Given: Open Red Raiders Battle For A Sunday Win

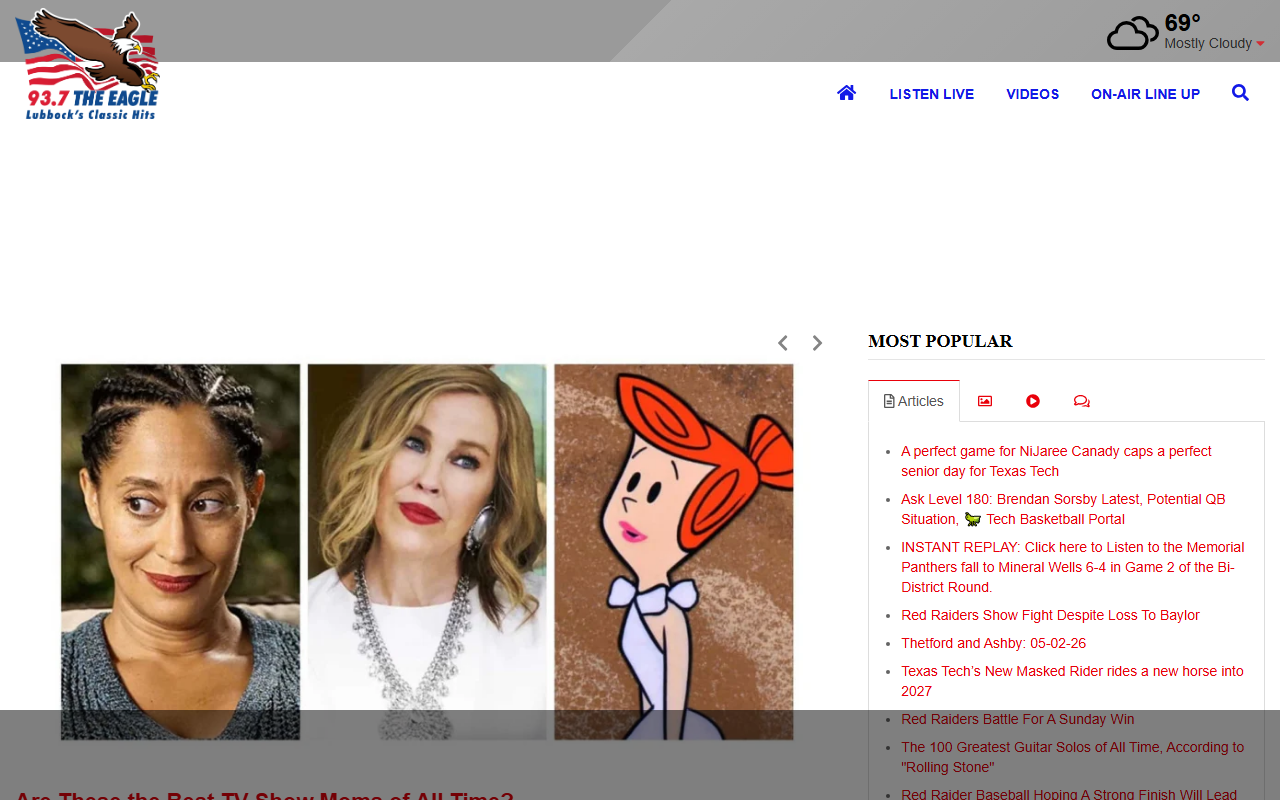Looking at the screenshot, I should (1017, 719).
